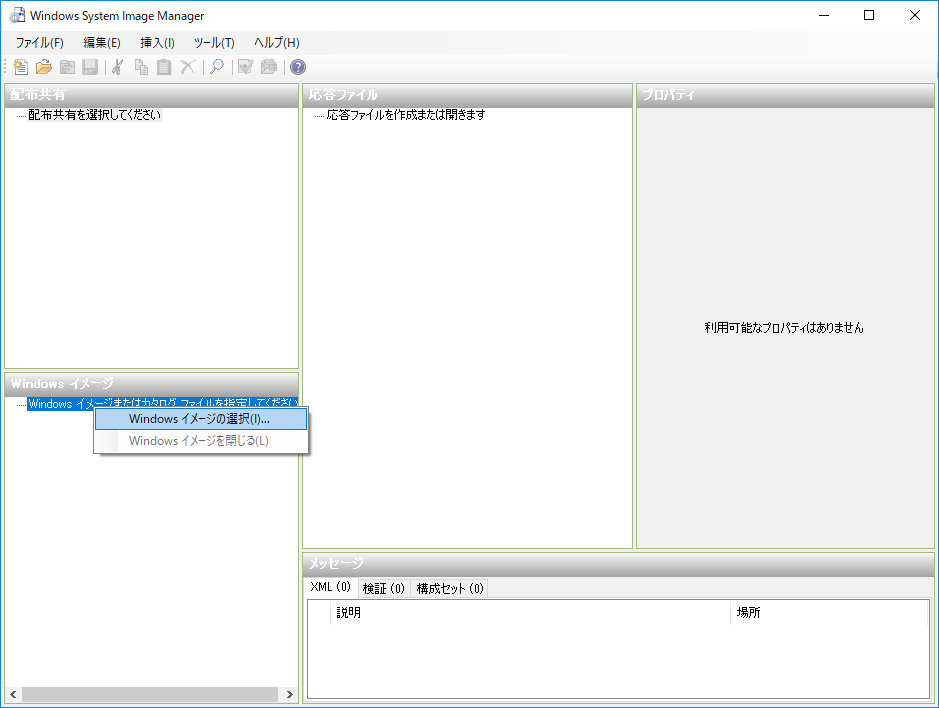This screenshot has height=708, width=939.
Task: Open the ファイル(F) menu
Action: point(40,43)
